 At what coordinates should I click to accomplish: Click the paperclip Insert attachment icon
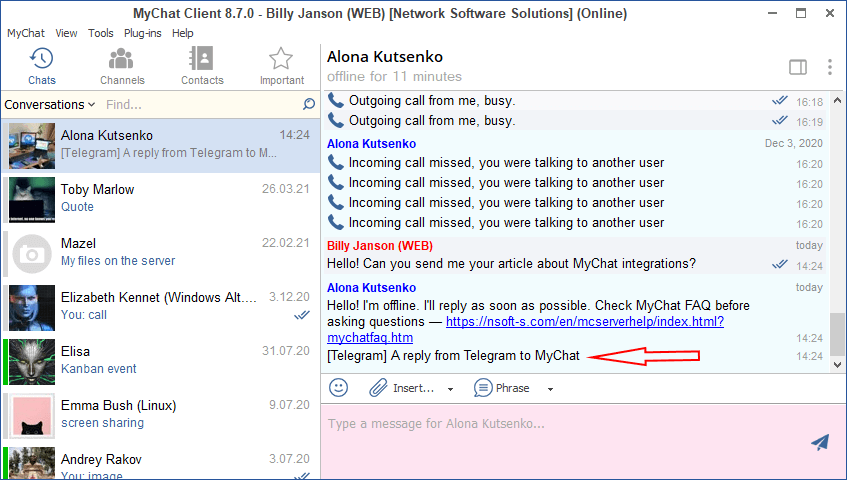(x=378, y=387)
